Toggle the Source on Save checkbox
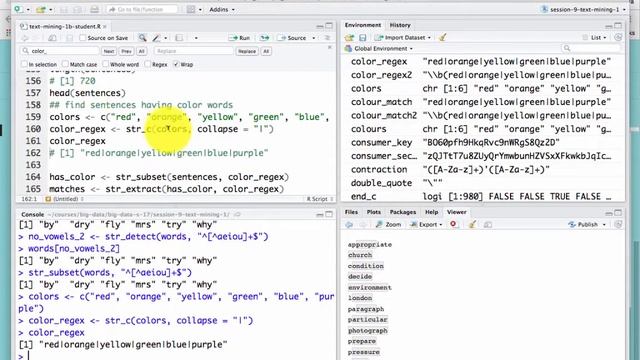 click(x=83, y=38)
